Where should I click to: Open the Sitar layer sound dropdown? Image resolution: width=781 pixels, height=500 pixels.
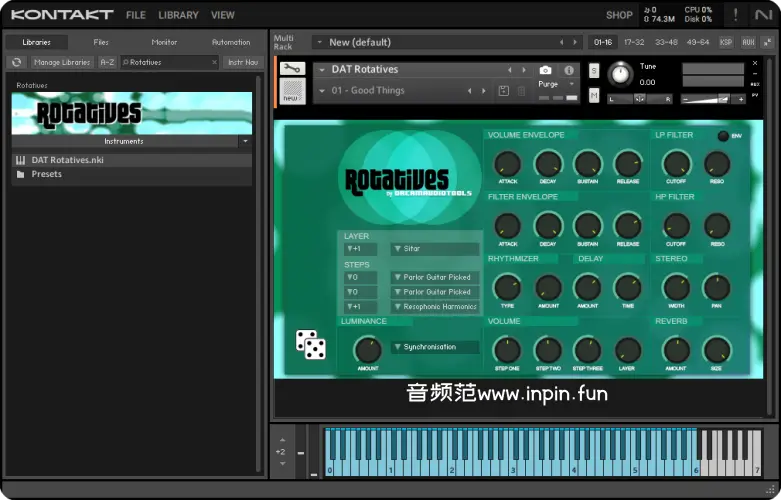tap(434, 249)
